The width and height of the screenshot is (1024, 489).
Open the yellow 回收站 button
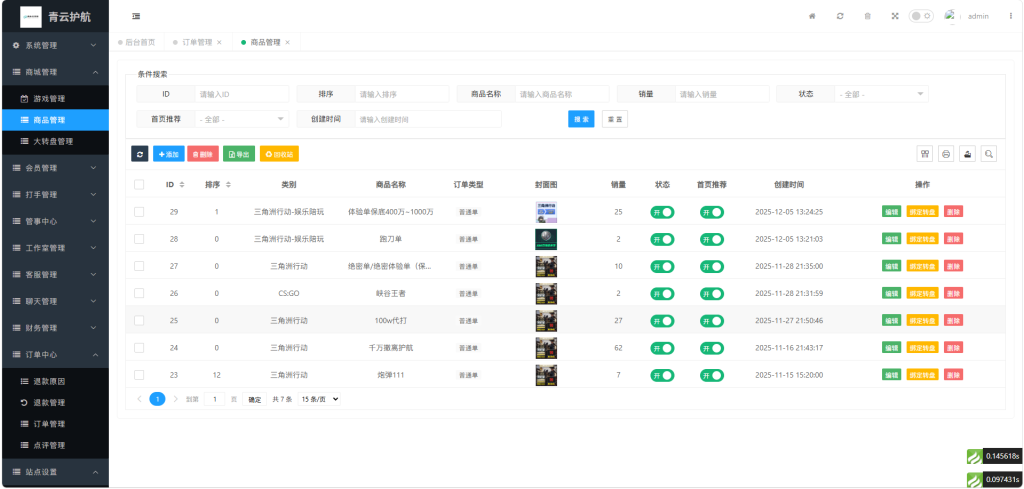pyautogui.click(x=279, y=154)
